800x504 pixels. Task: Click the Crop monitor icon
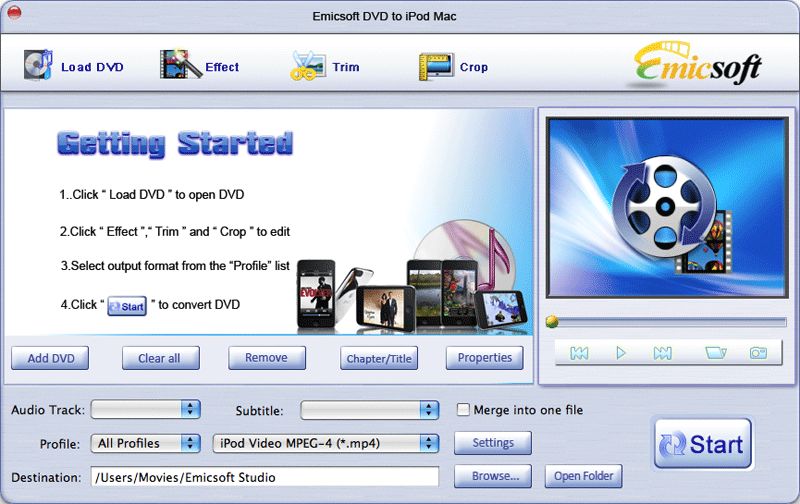[436, 67]
